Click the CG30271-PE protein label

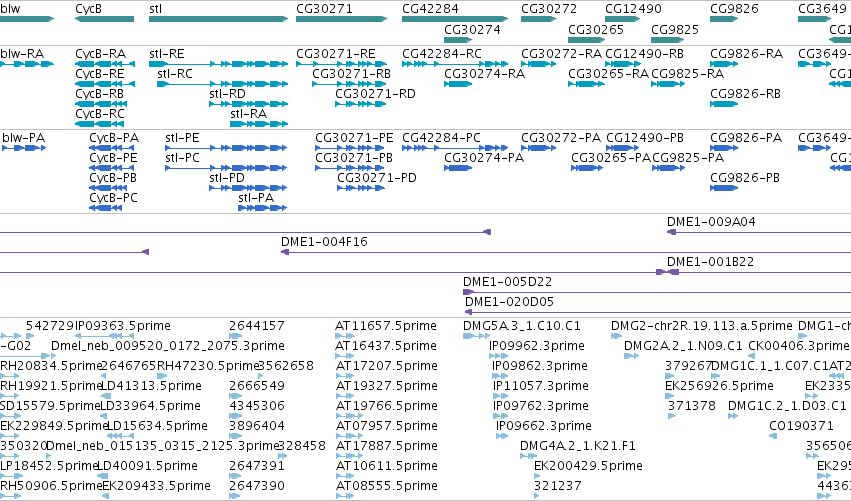coord(354,138)
